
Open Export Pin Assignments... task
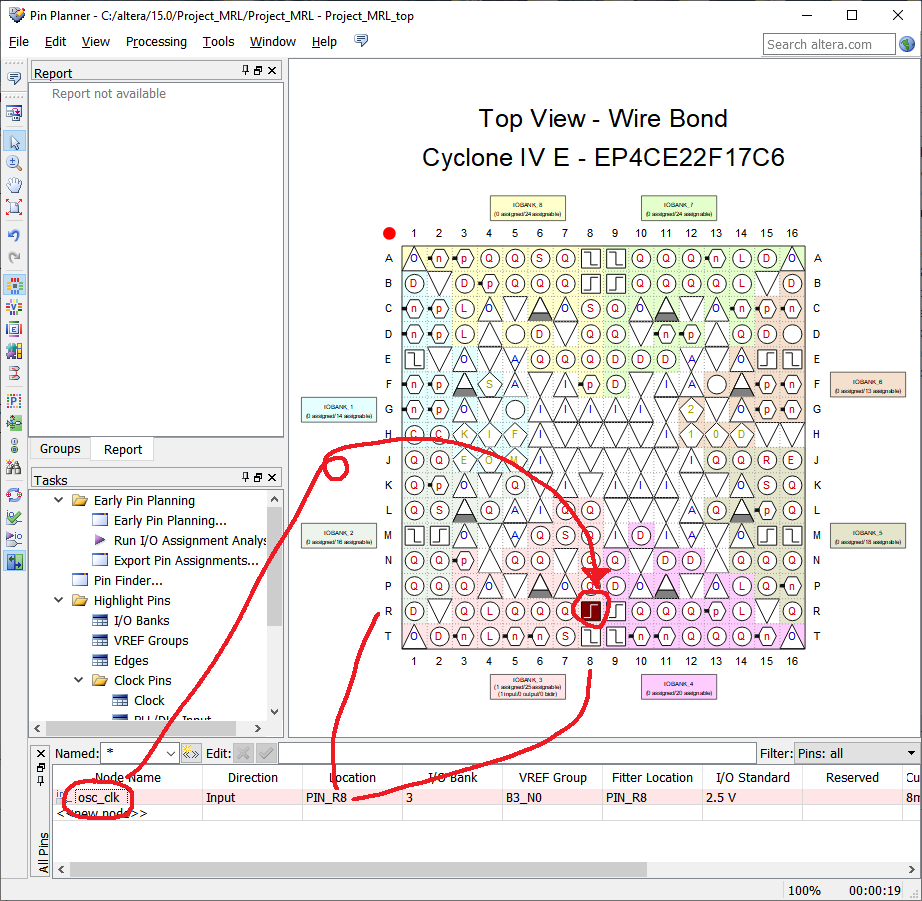[x=186, y=560]
